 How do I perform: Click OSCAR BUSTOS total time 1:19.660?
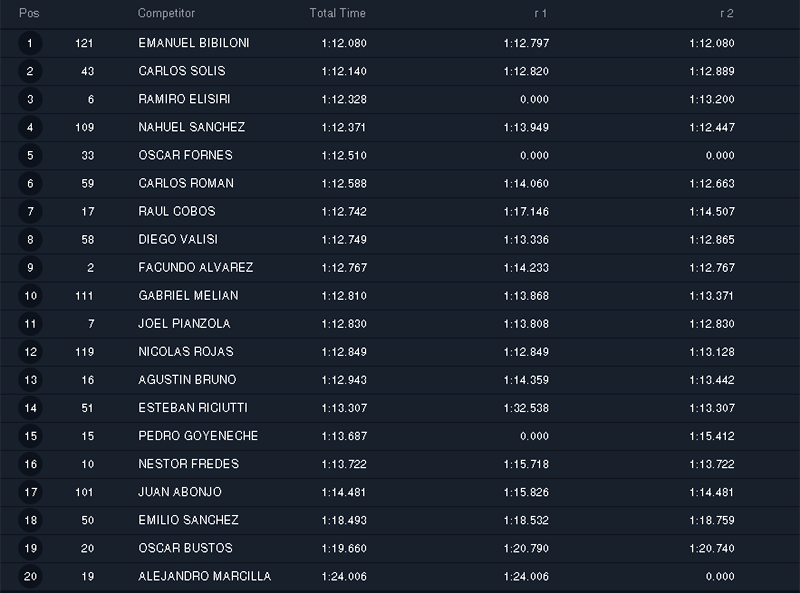pyautogui.click(x=344, y=549)
